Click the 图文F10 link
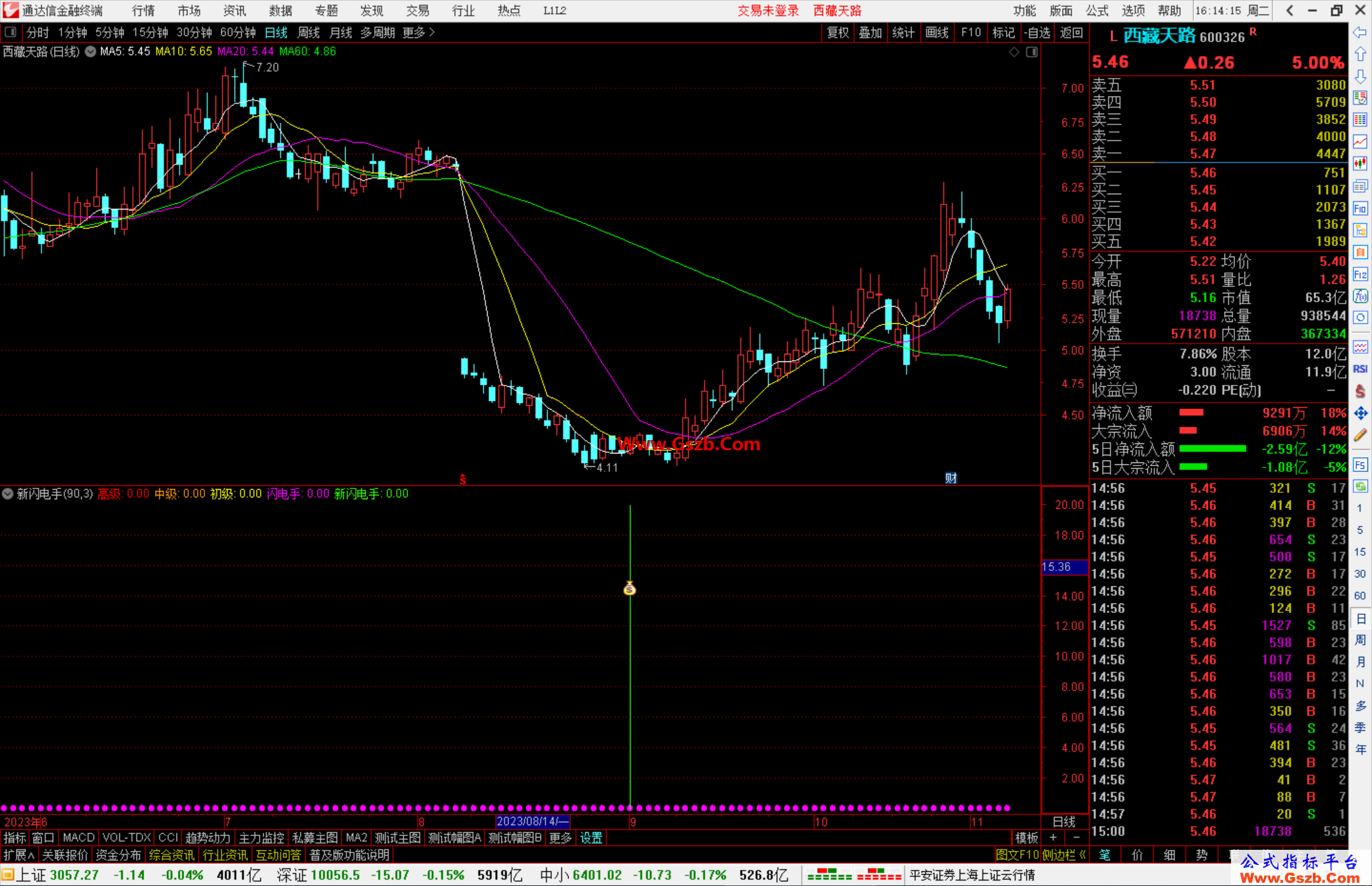1372x886 pixels. click(1017, 855)
